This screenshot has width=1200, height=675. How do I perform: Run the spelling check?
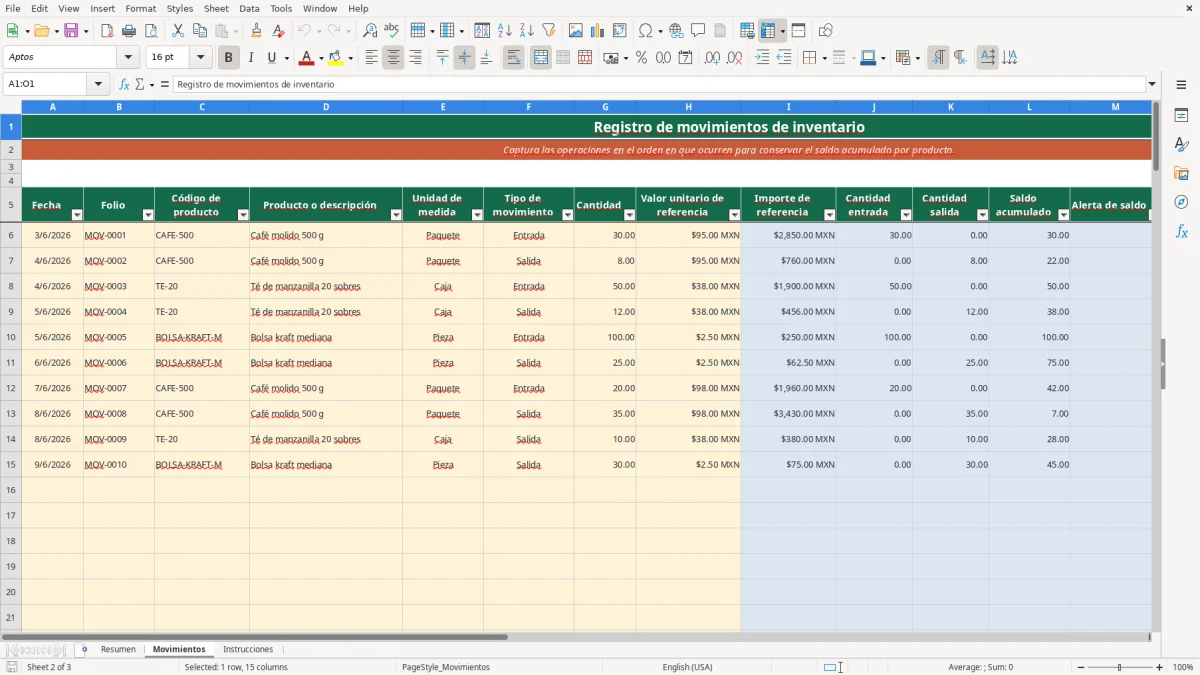[x=392, y=31]
